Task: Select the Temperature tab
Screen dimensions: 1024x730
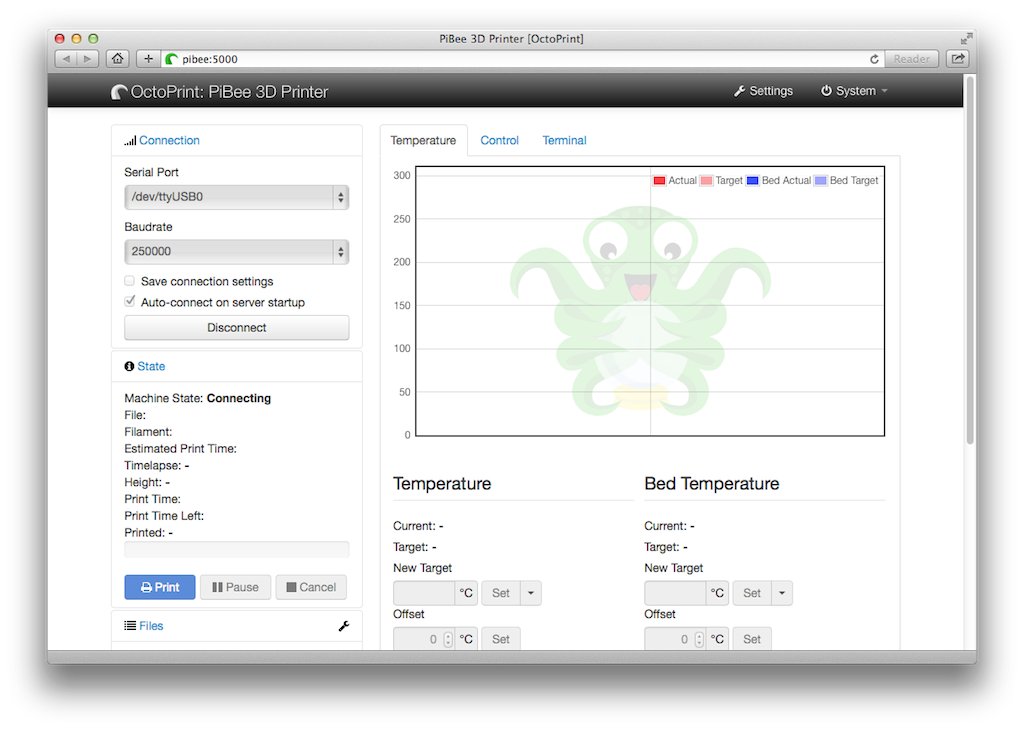Action: click(x=423, y=140)
